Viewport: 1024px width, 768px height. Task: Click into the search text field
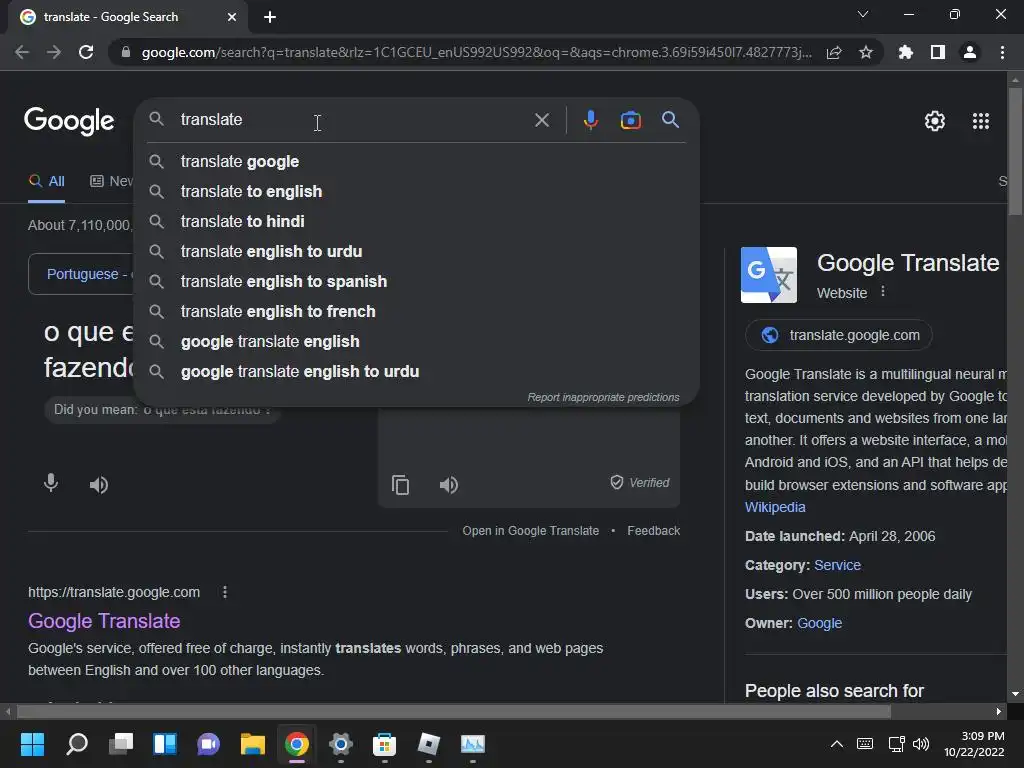[x=353, y=120]
